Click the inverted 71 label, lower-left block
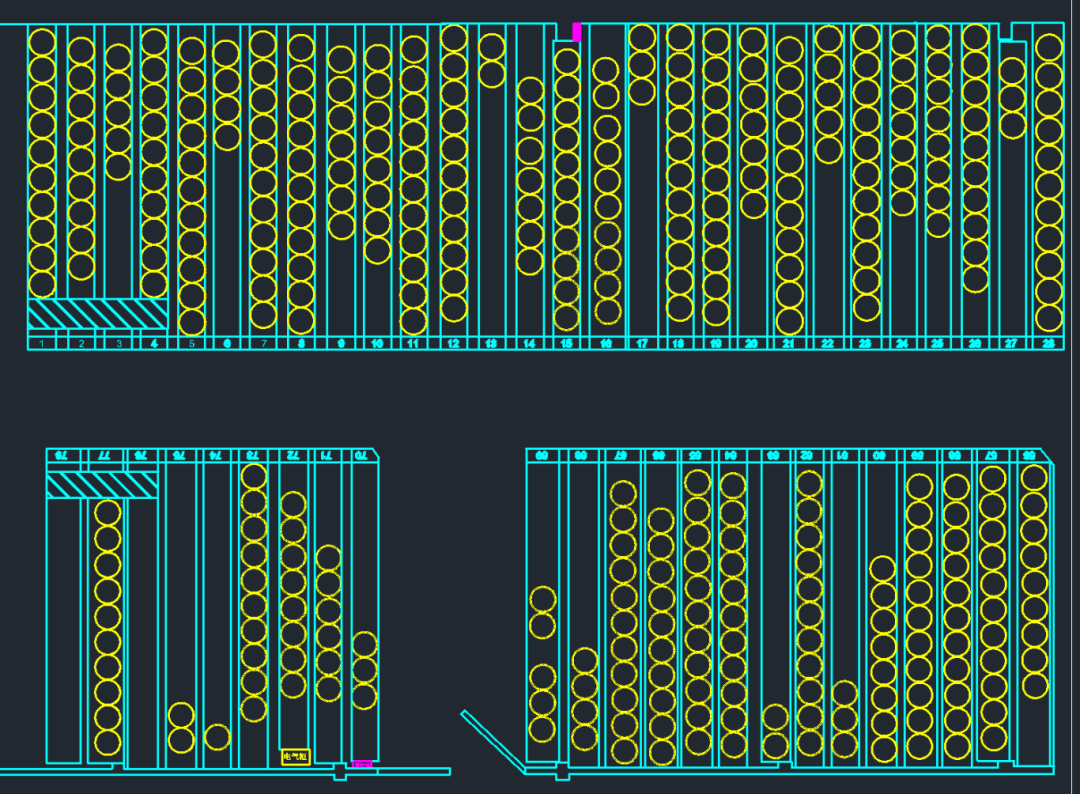Screen dimensions: 1080x794 point(328,456)
